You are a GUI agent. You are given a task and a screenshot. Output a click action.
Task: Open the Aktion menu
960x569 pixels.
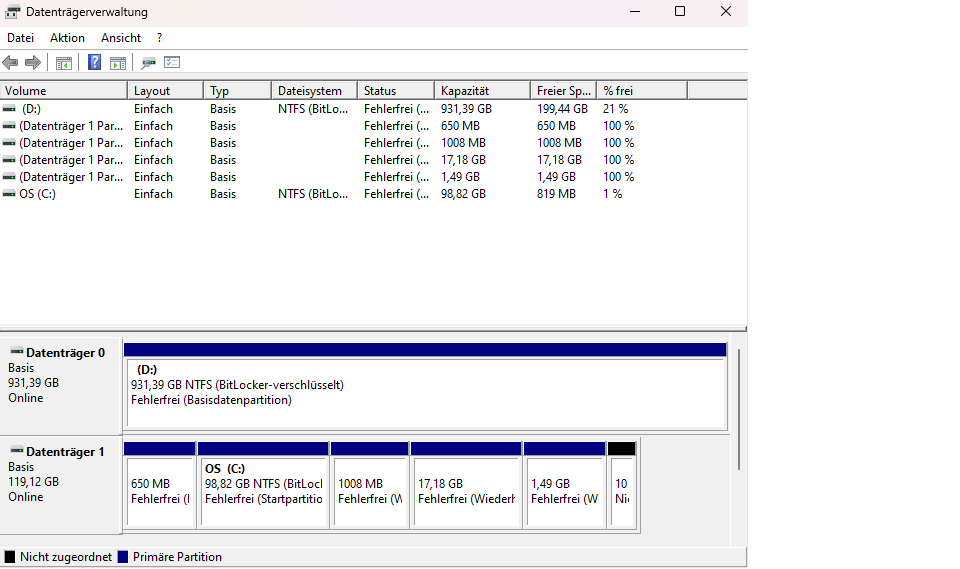pyautogui.click(x=67, y=38)
